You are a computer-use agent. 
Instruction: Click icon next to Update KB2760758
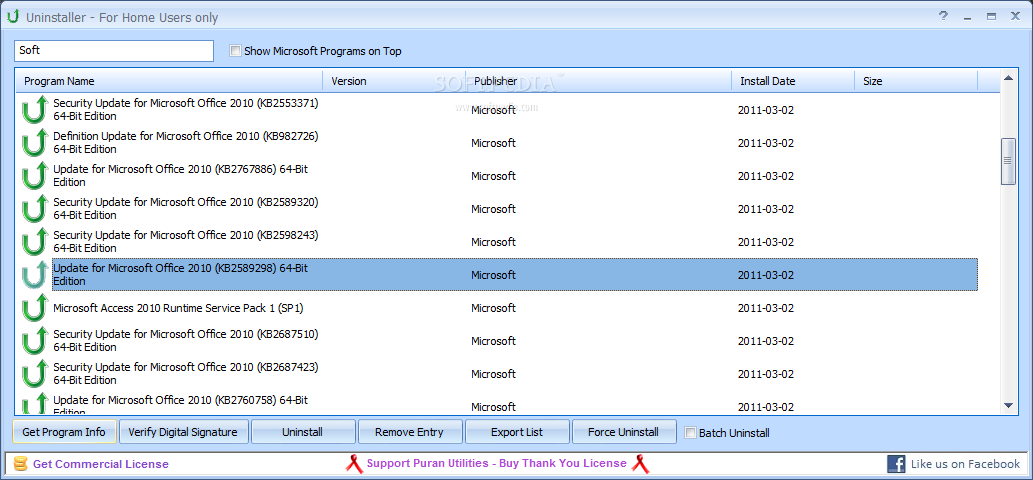[x=35, y=403]
